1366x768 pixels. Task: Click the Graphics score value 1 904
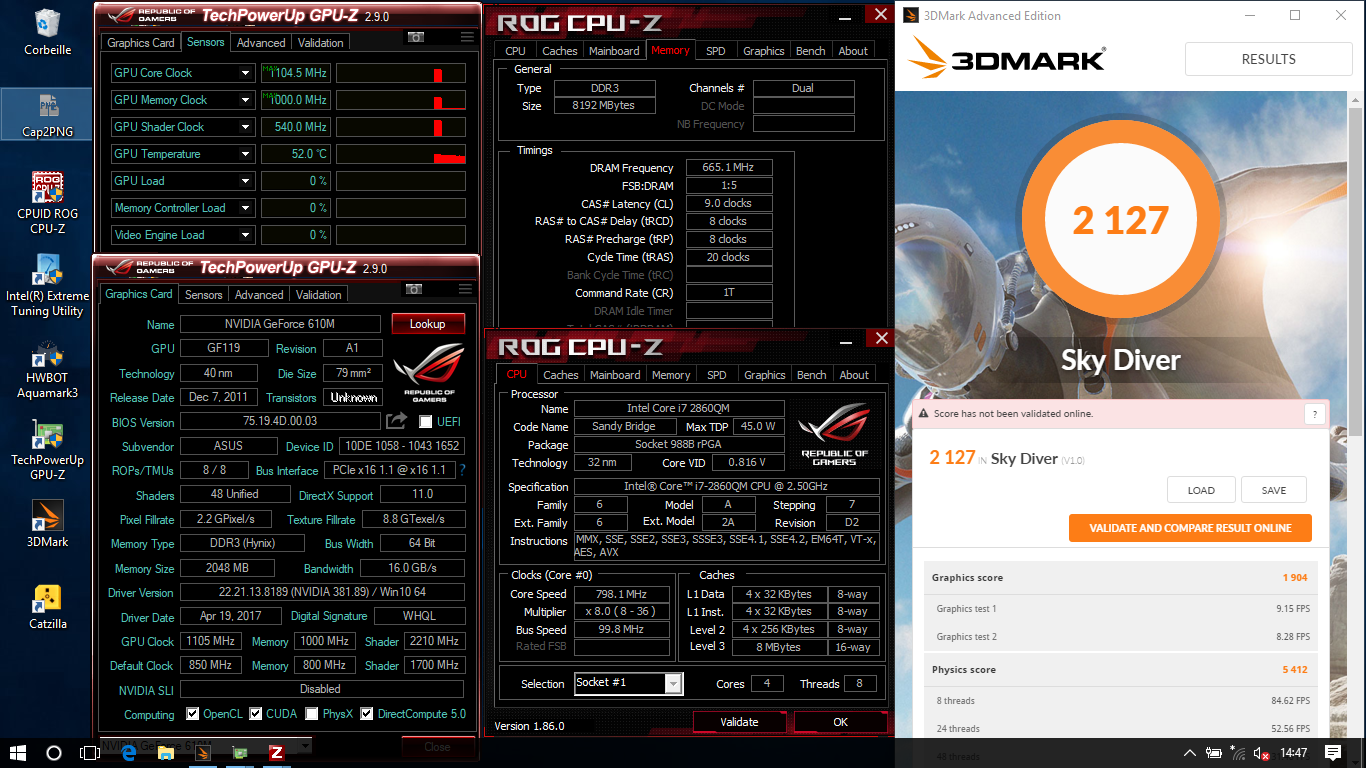[x=1295, y=578]
